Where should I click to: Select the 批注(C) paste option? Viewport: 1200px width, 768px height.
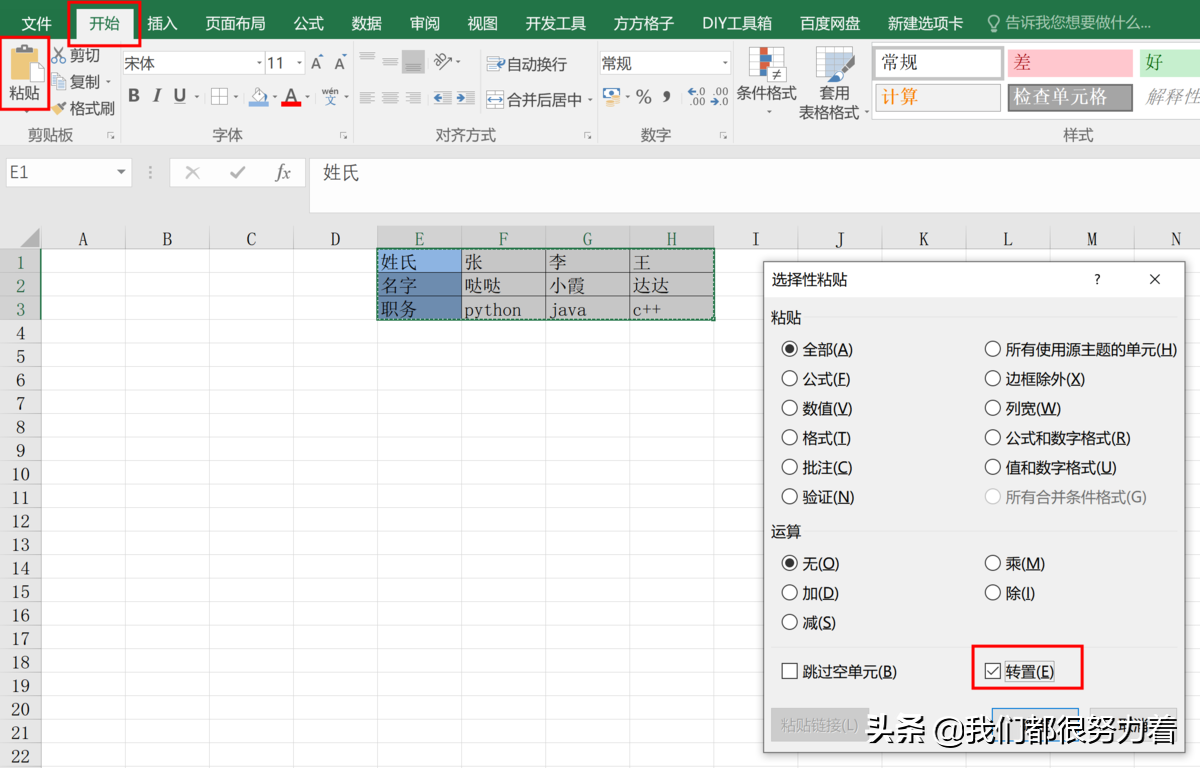(817, 467)
